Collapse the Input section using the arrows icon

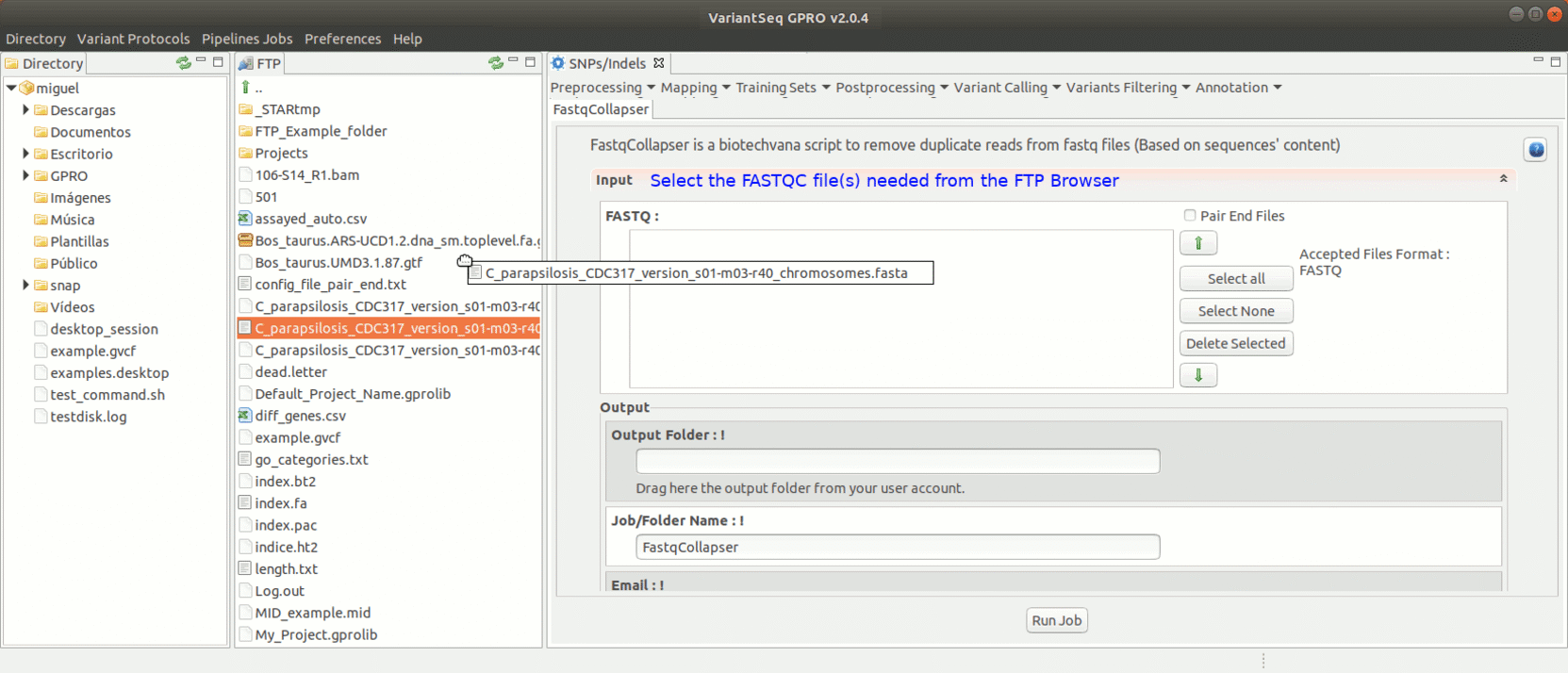tap(1503, 179)
